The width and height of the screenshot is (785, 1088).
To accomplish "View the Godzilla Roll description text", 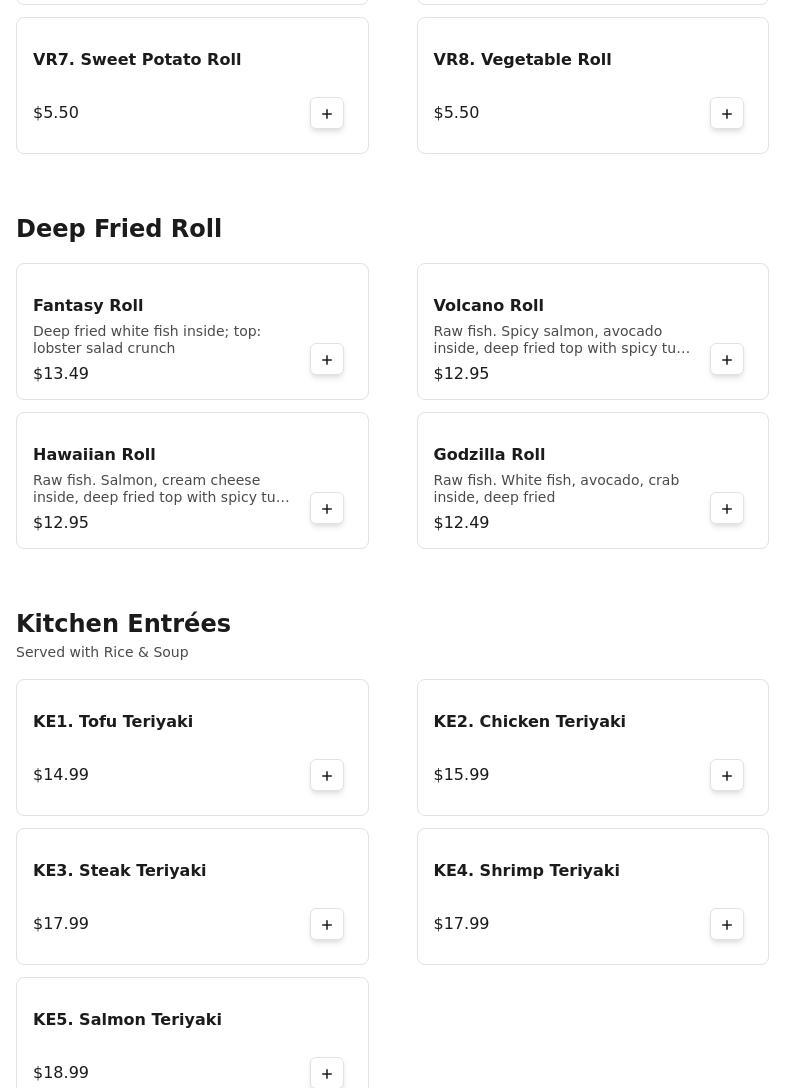I will [x=556, y=489].
